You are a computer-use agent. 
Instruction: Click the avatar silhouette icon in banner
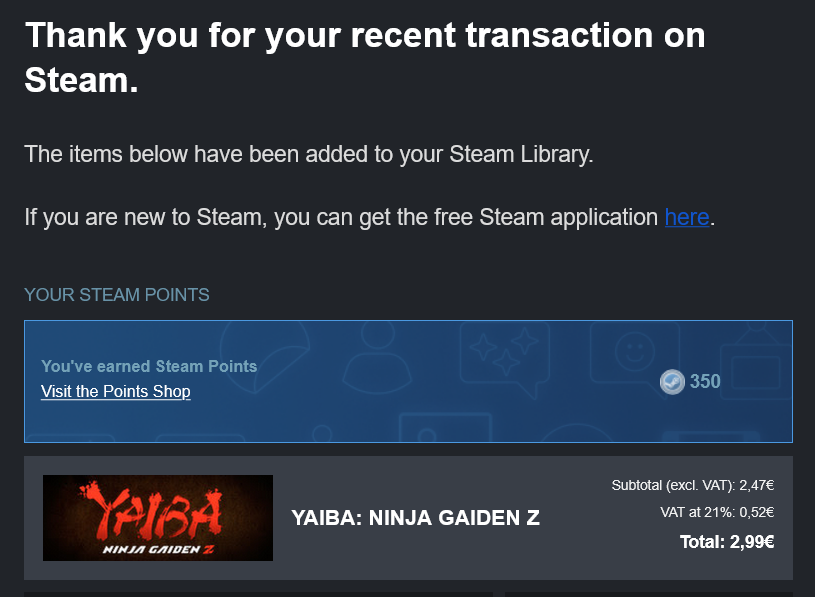(x=377, y=358)
